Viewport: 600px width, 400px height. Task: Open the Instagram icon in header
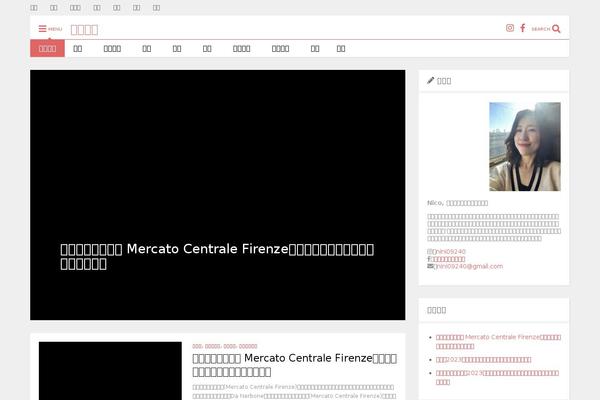coord(510,28)
